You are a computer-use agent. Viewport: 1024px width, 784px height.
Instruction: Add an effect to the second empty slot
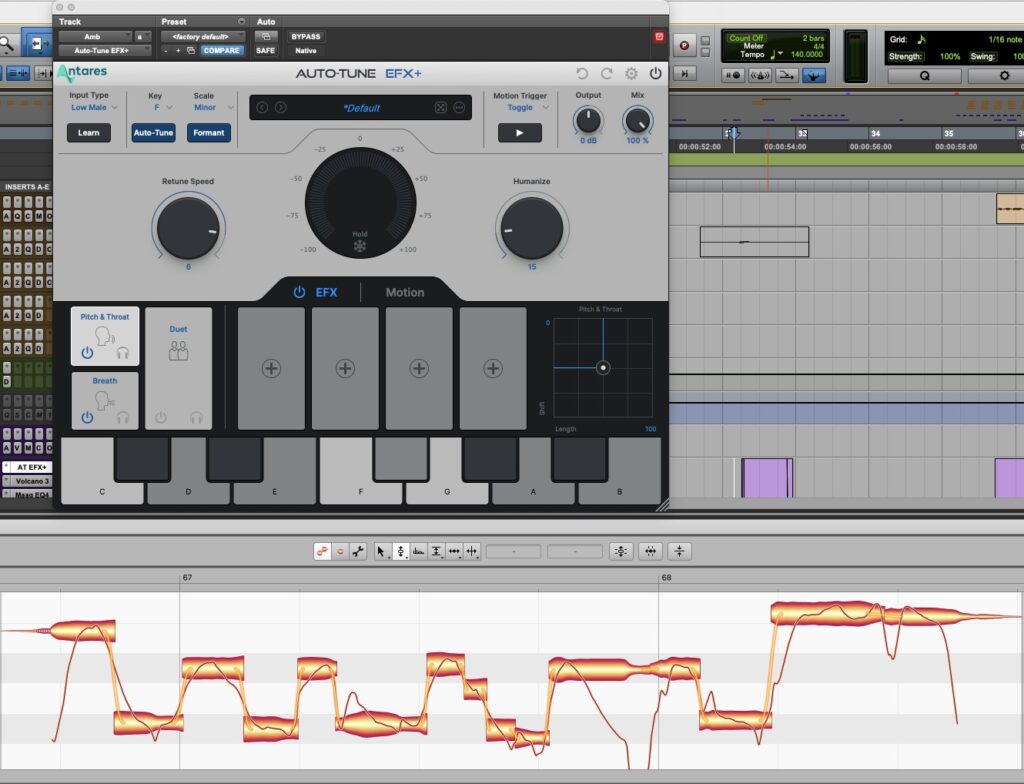(345, 368)
